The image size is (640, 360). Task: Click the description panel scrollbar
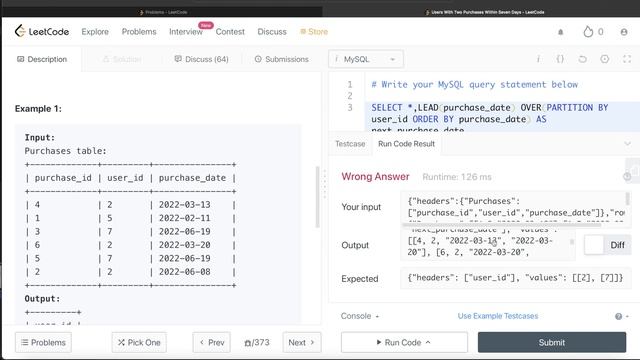[x=317, y=197]
